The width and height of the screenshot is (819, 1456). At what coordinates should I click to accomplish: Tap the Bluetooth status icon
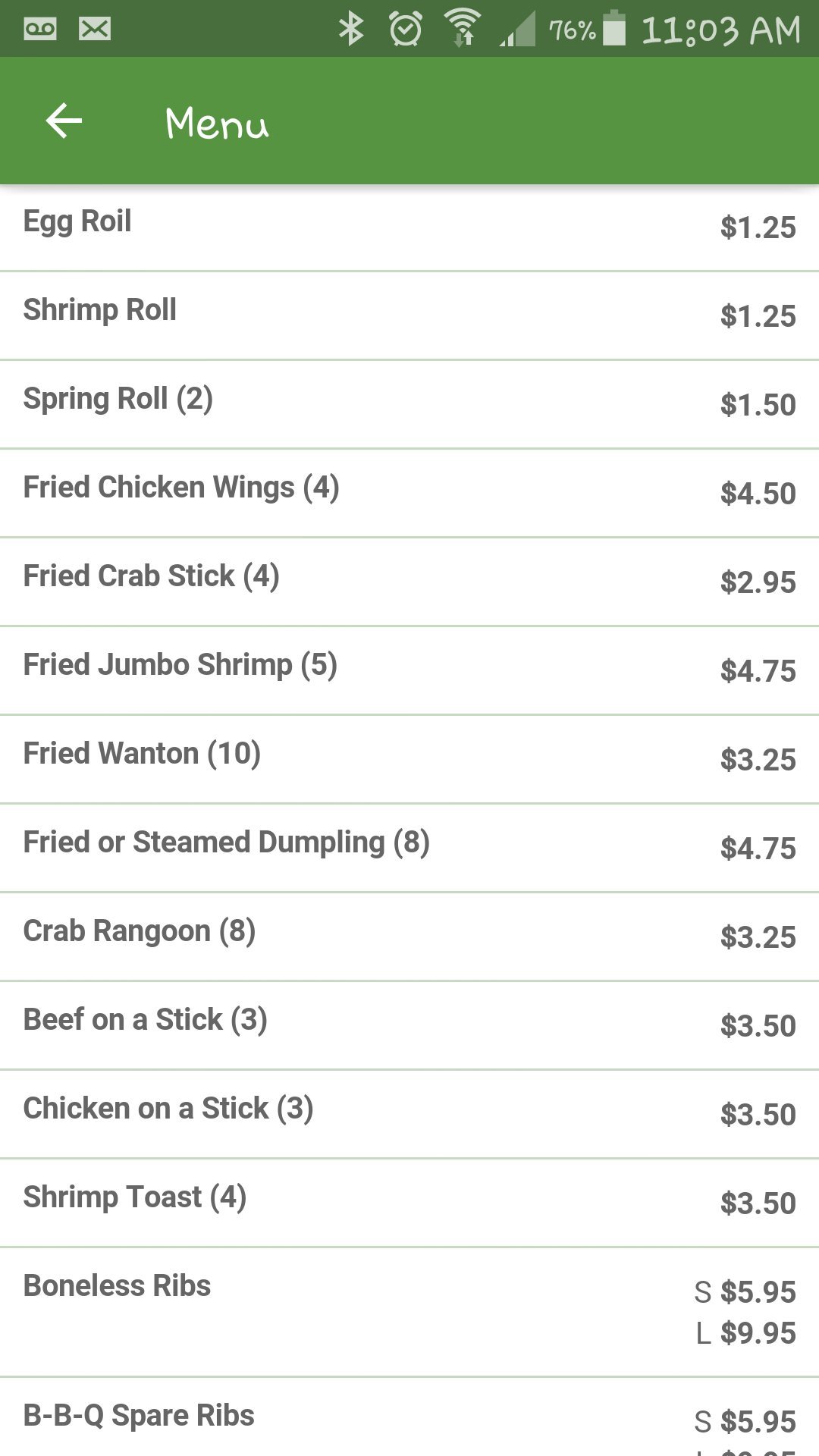[351, 30]
